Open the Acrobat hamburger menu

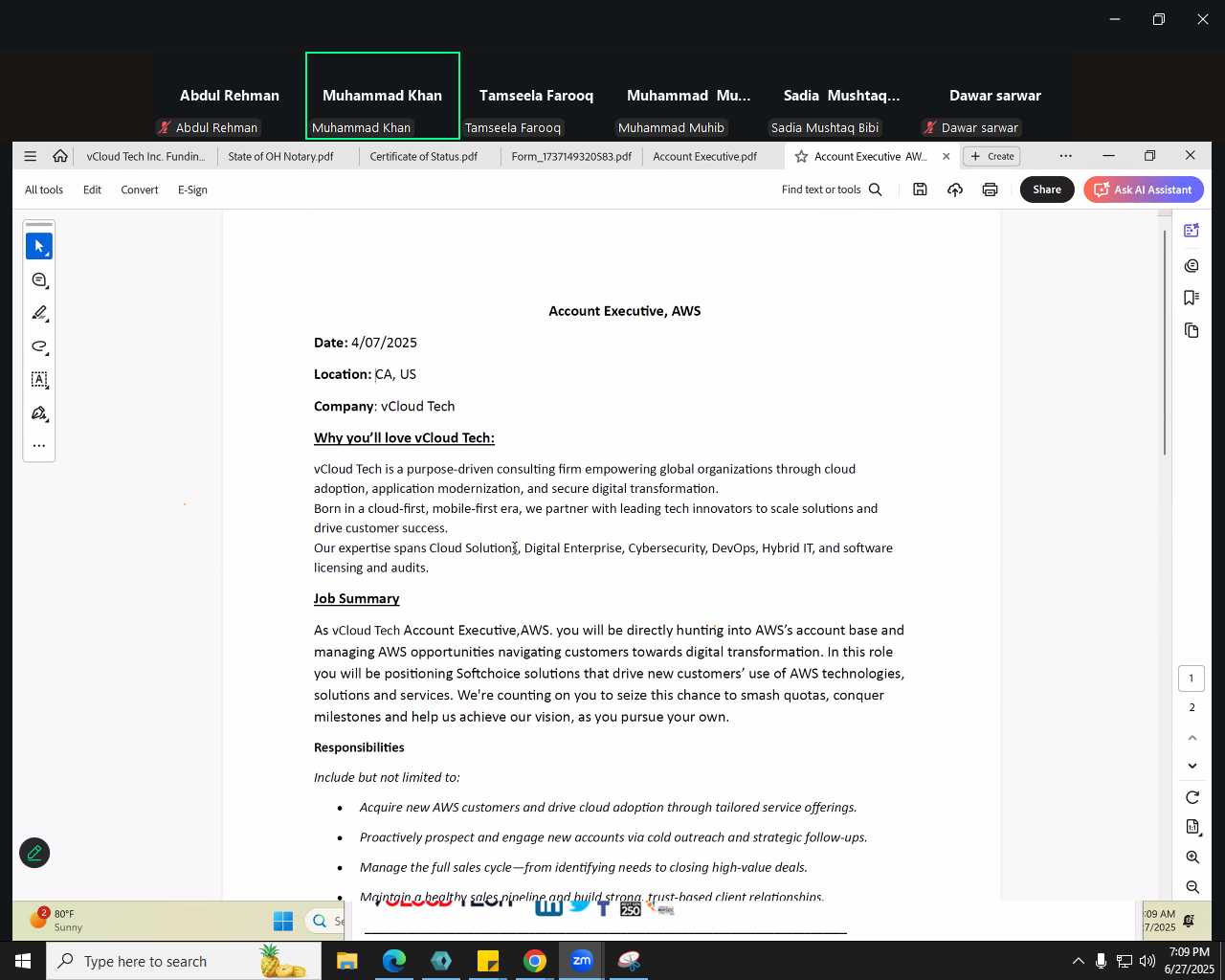31,156
